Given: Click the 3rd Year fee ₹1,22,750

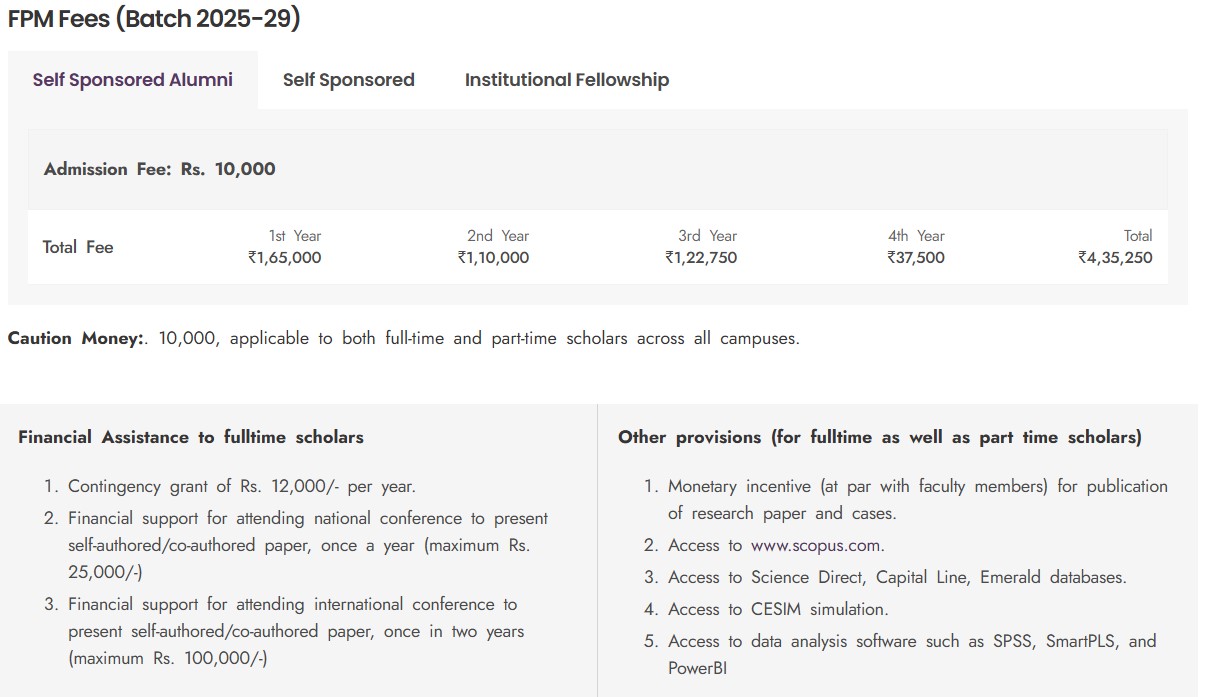Looking at the screenshot, I should click(701, 257).
